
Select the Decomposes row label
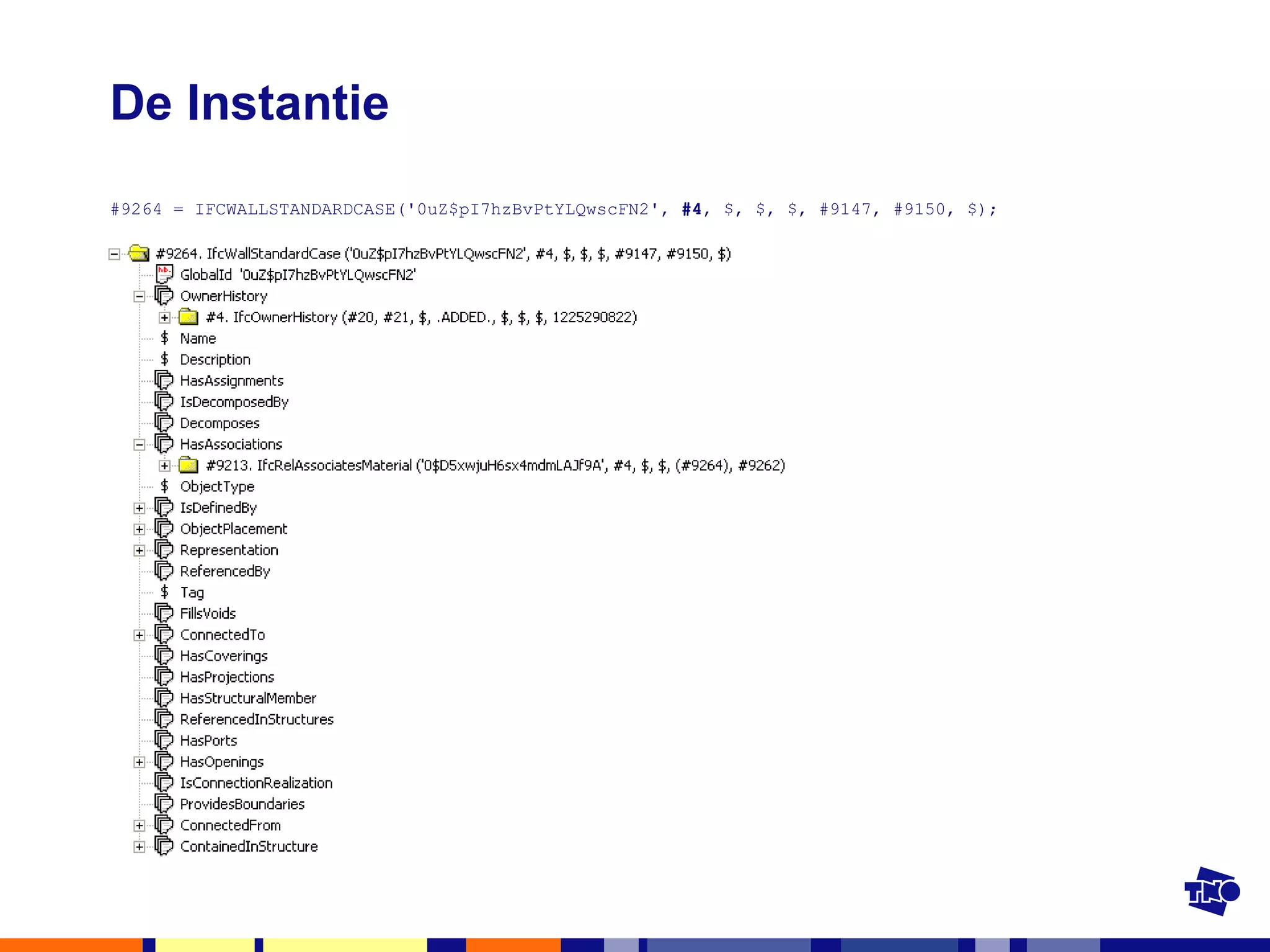(220, 423)
